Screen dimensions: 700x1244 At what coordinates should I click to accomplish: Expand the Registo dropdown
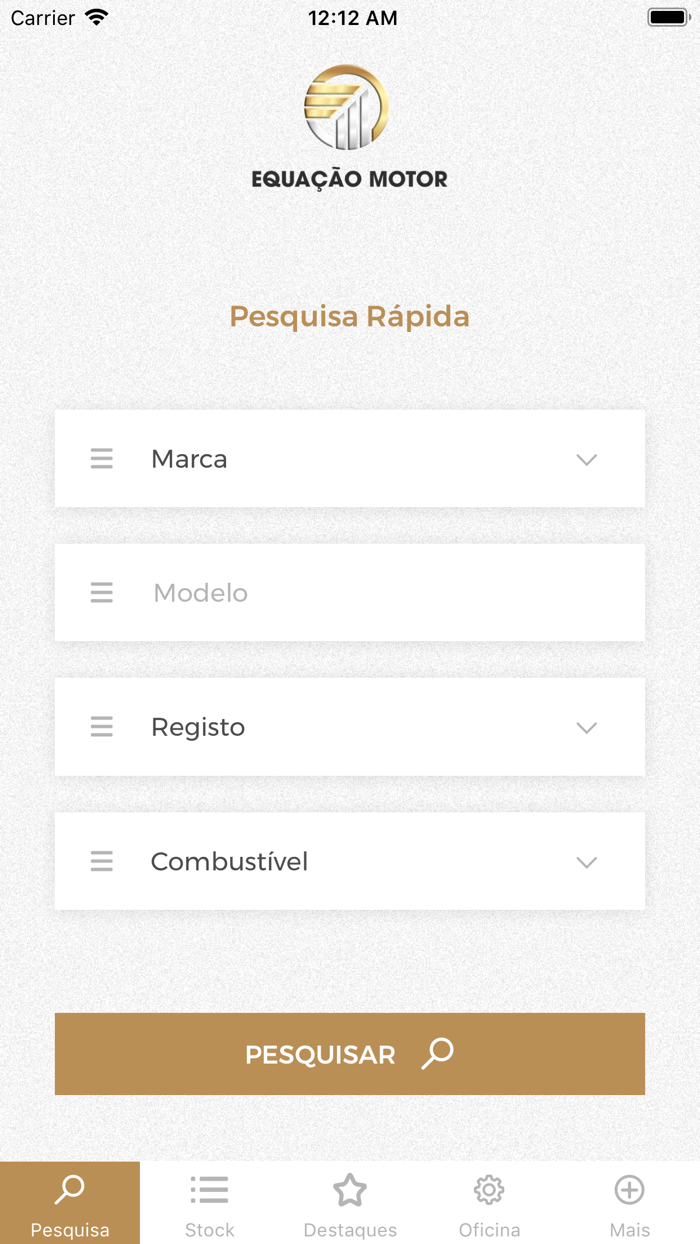pos(586,728)
